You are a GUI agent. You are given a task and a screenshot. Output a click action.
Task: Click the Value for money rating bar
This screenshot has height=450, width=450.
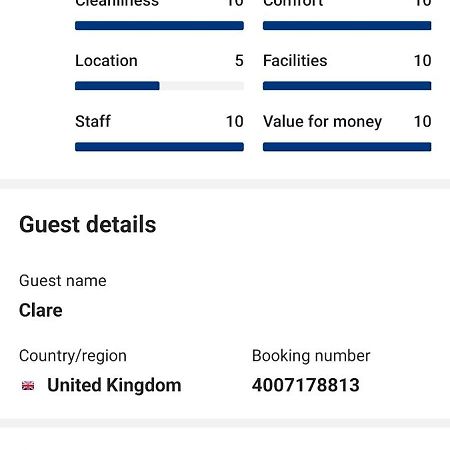point(347,147)
